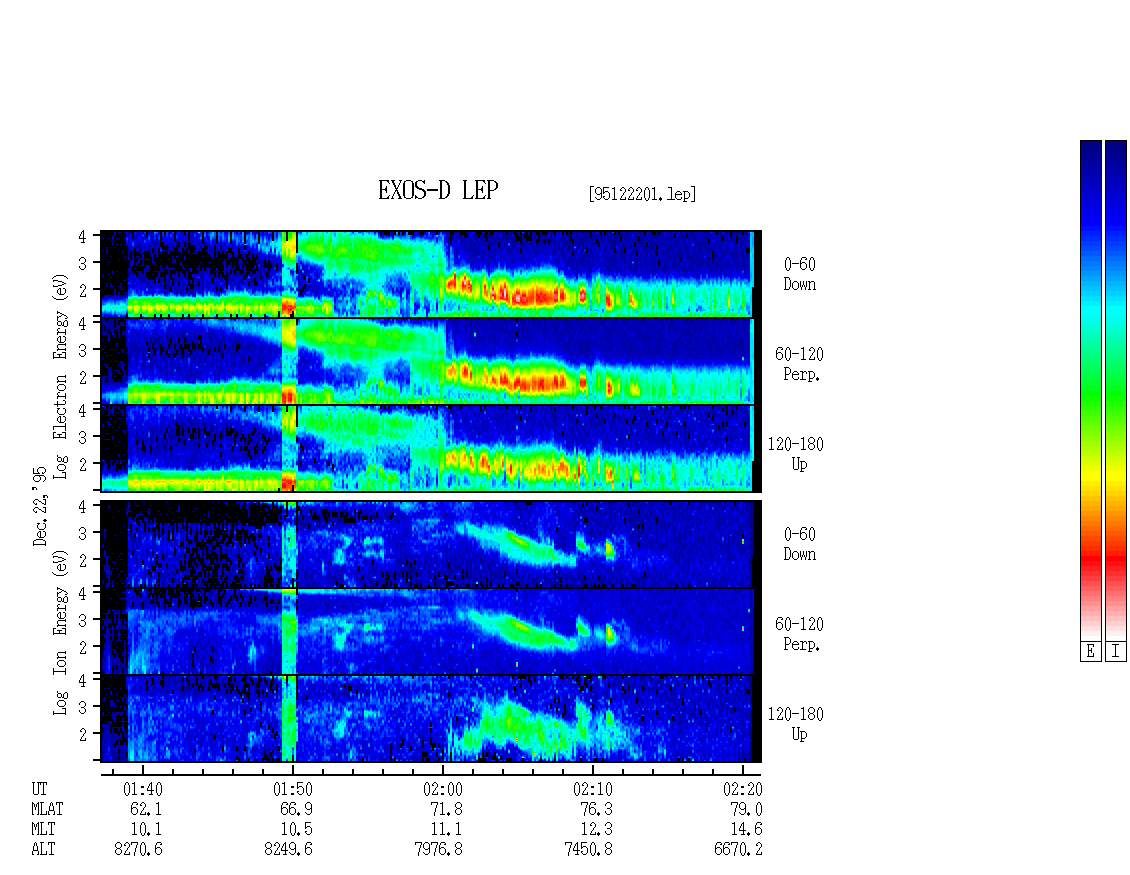Click the UT row label
Viewport: 1130px width, 875px height.
39,789
